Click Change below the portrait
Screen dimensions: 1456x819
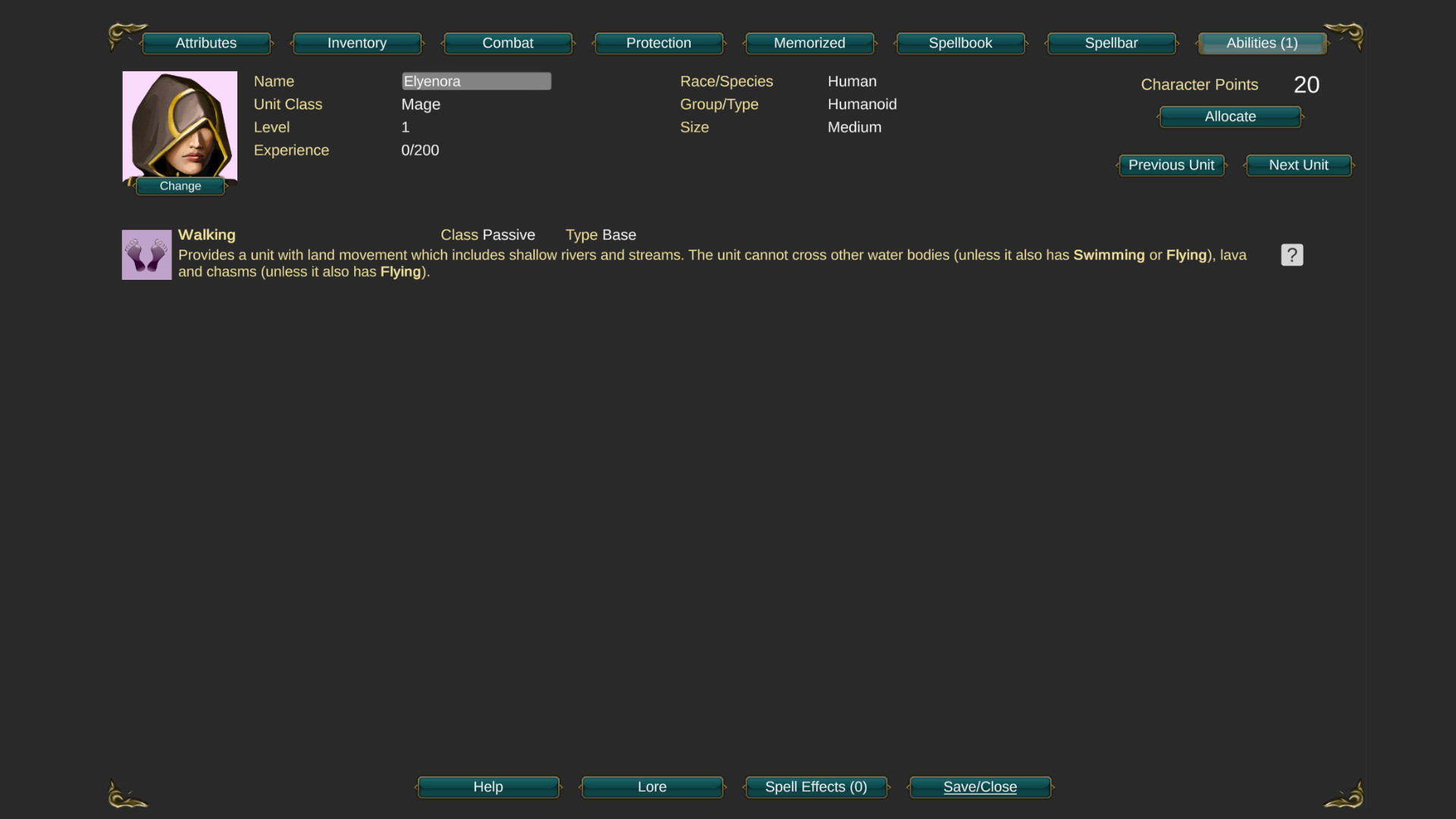(x=180, y=186)
